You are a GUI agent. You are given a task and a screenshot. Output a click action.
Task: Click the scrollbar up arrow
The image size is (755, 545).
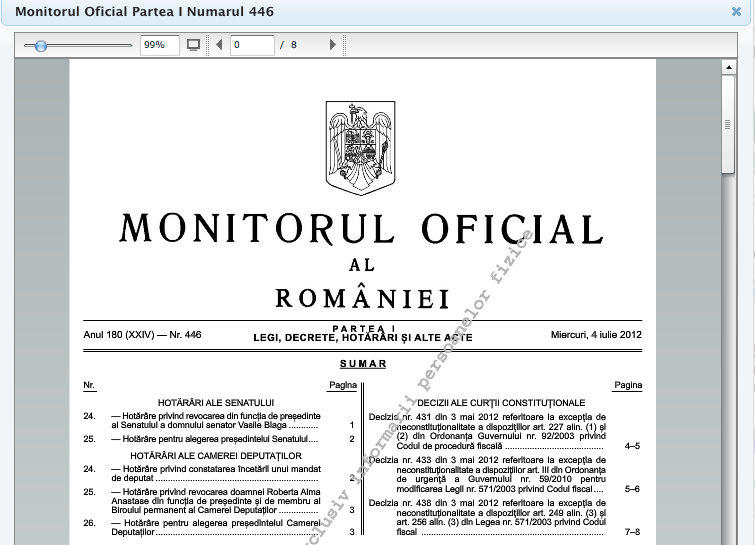tap(729, 67)
